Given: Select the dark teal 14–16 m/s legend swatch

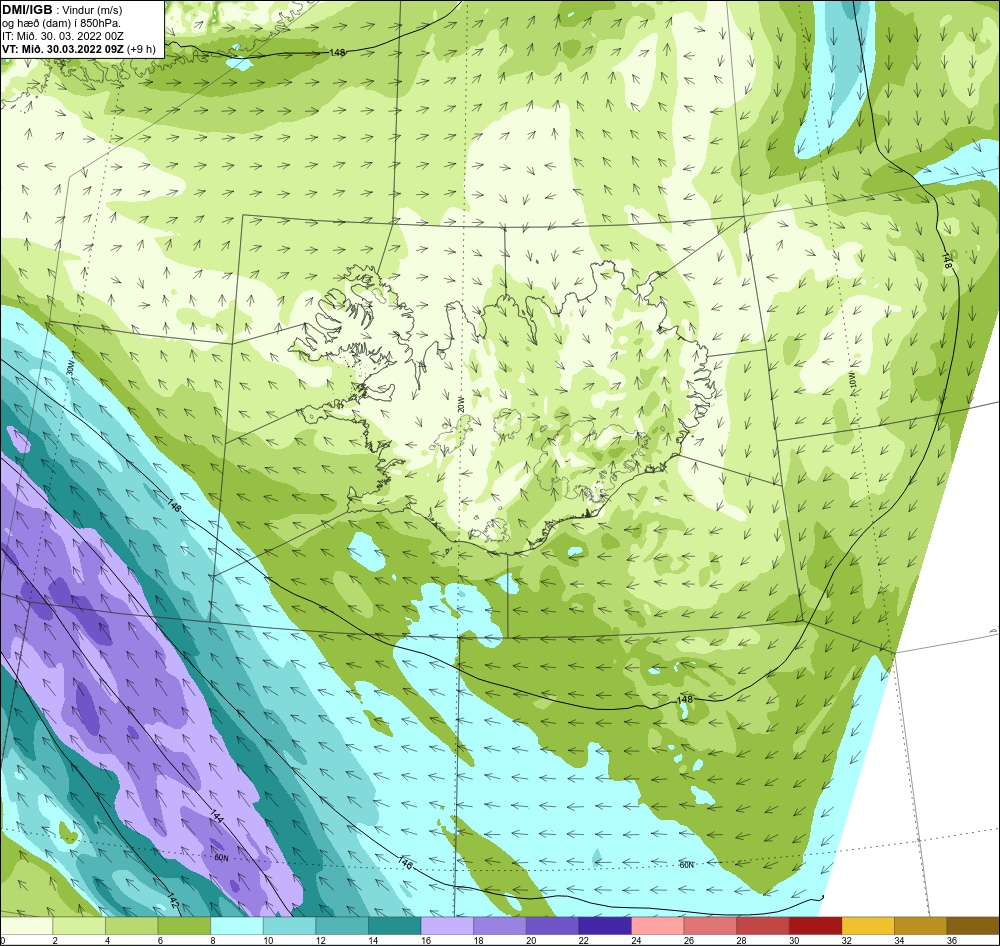Looking at the screenshot, I should (395, 926).
